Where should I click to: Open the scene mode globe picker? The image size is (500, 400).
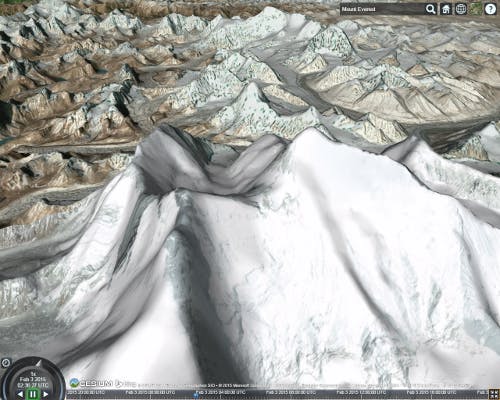click(461, 9)
